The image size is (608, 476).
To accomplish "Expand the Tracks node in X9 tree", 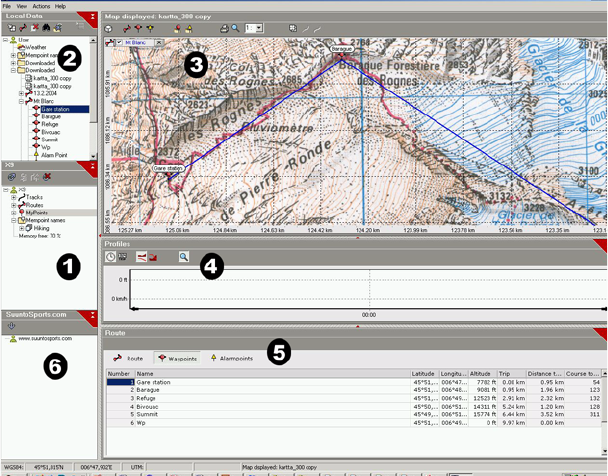I will click(14, 197).
